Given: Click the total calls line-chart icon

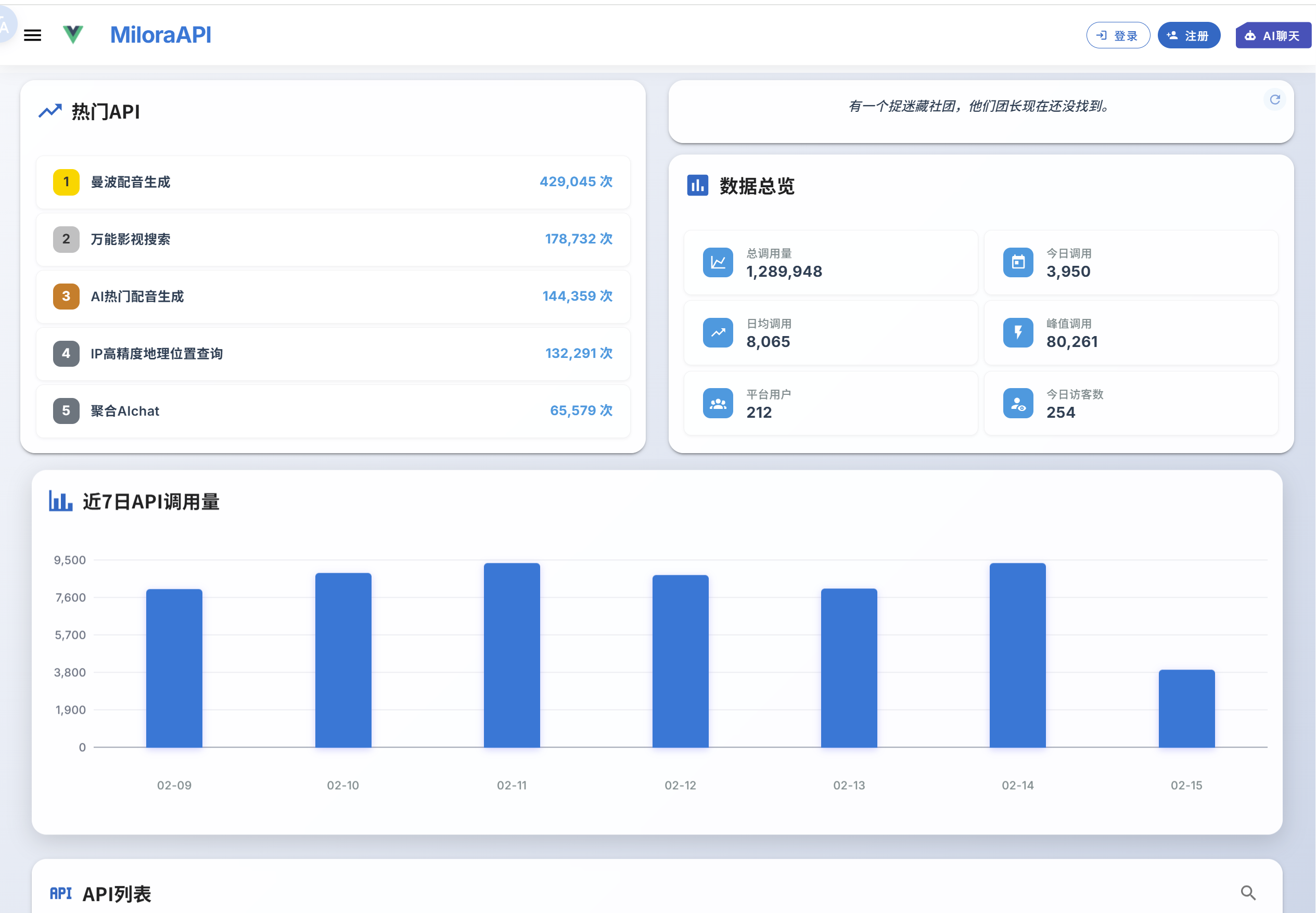Looking at the screenshot, I should (x=718, y=263).
